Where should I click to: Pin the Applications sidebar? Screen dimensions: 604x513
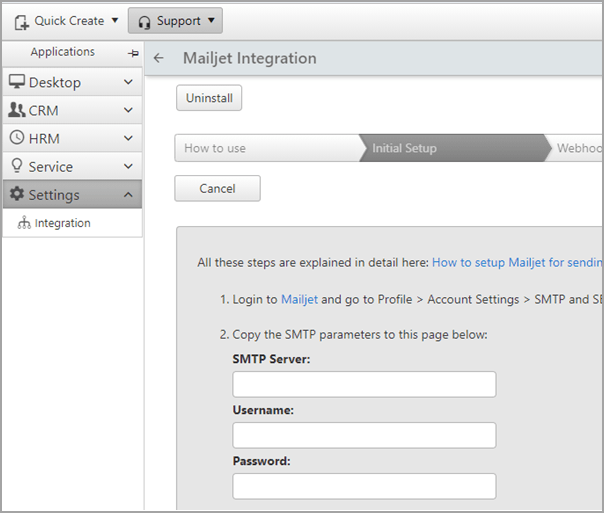click(x=133, y=53)
